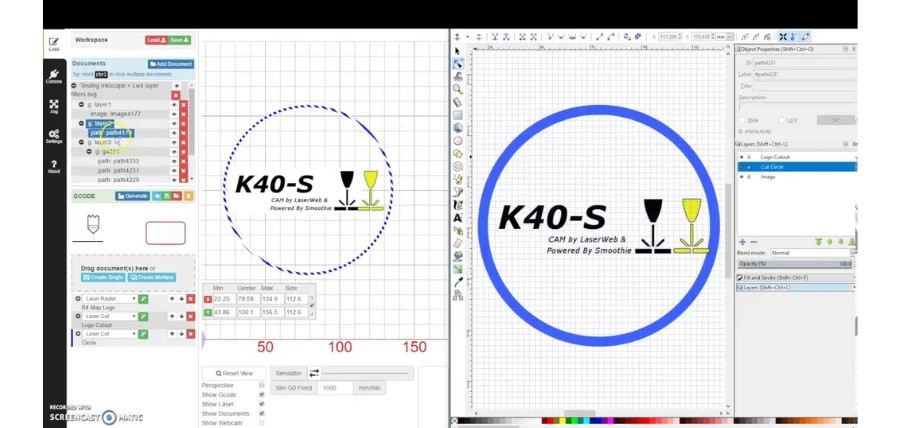The image size is (920, 428).
Task: Toggle visibility of path: path4233
Action: pos(174,161)
